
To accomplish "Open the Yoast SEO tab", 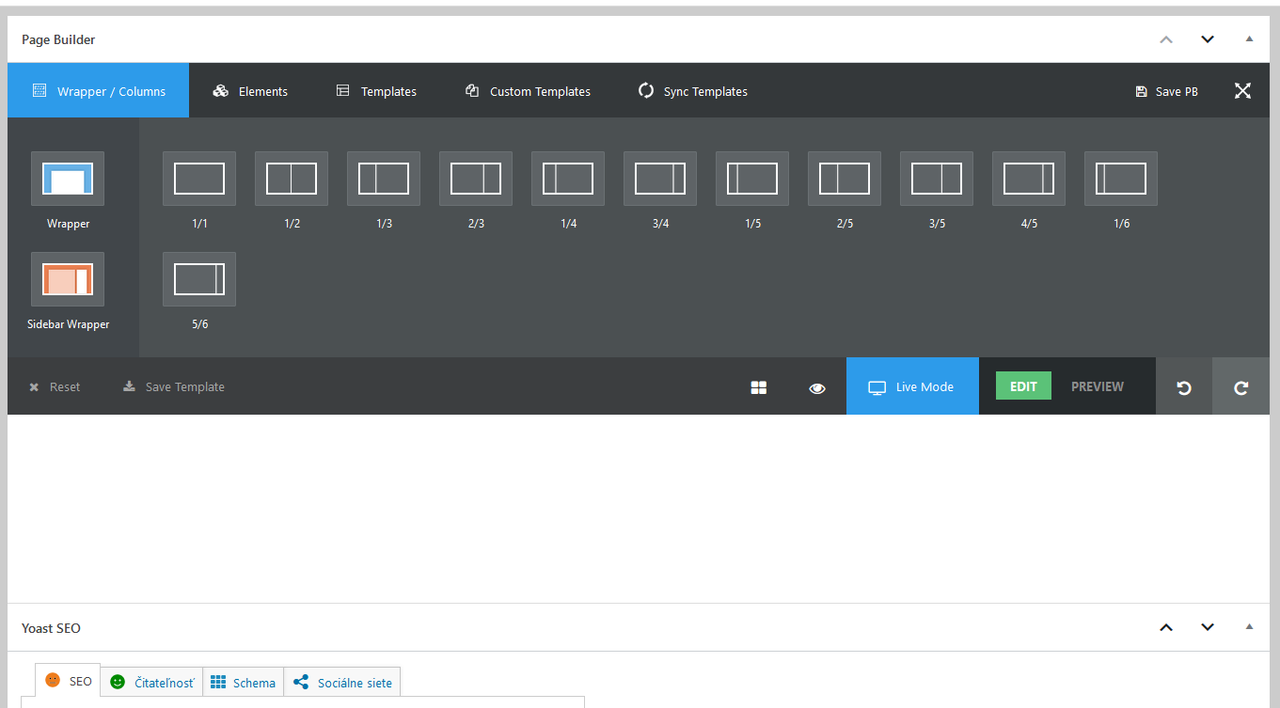I will (x=68, y=681).
